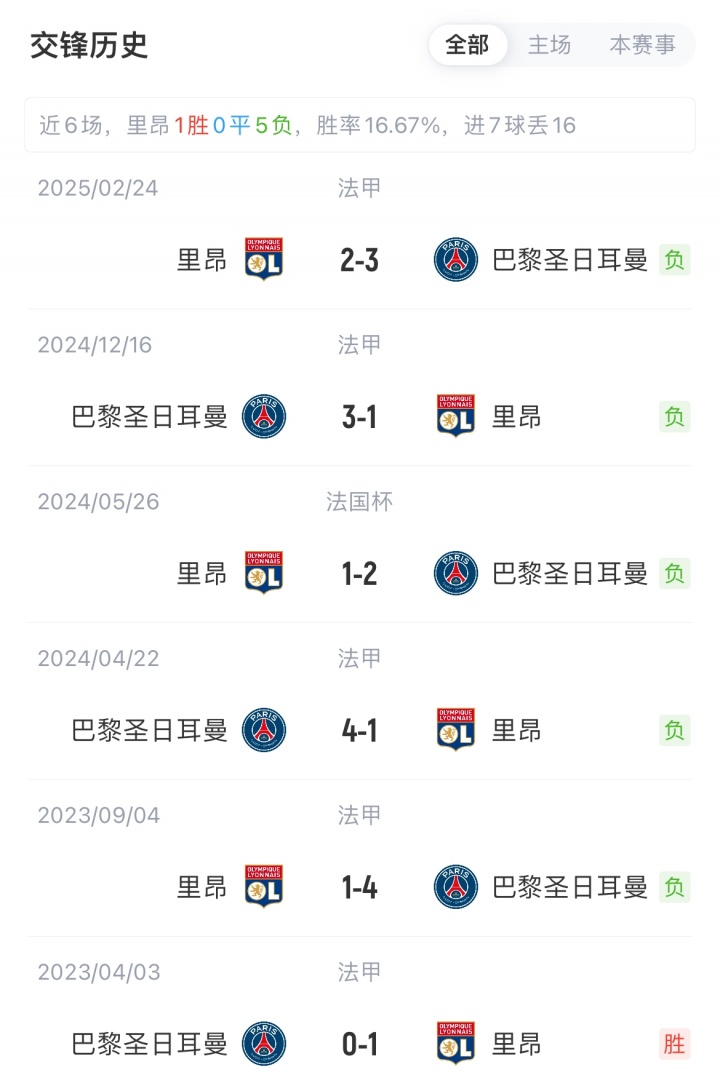Screen dimensions: 720x1083
Task: Click 里昂 team name in 1-2 match
Action: click(x=202, y=573)
